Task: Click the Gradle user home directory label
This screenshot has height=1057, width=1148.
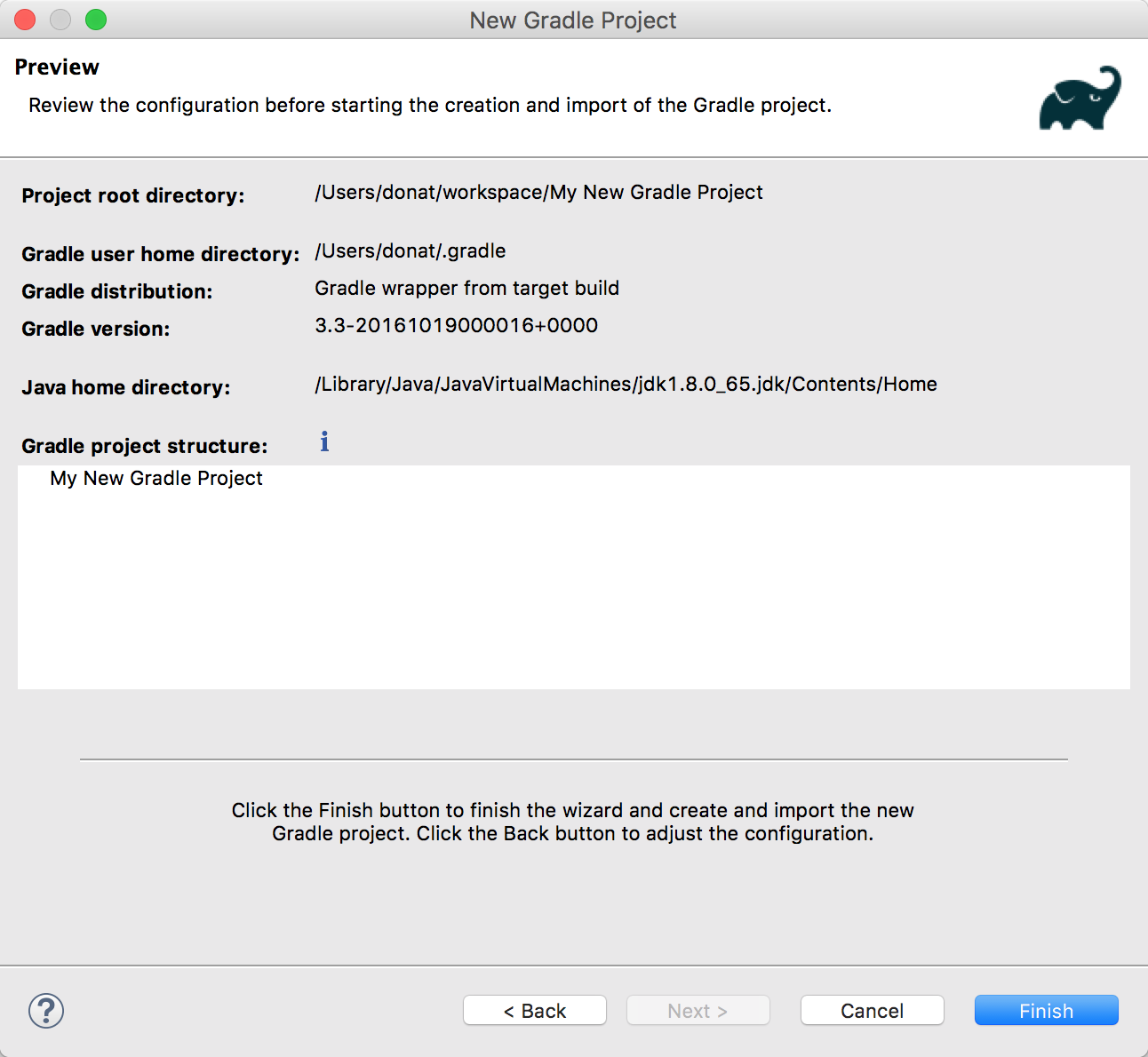Action: 161,255
